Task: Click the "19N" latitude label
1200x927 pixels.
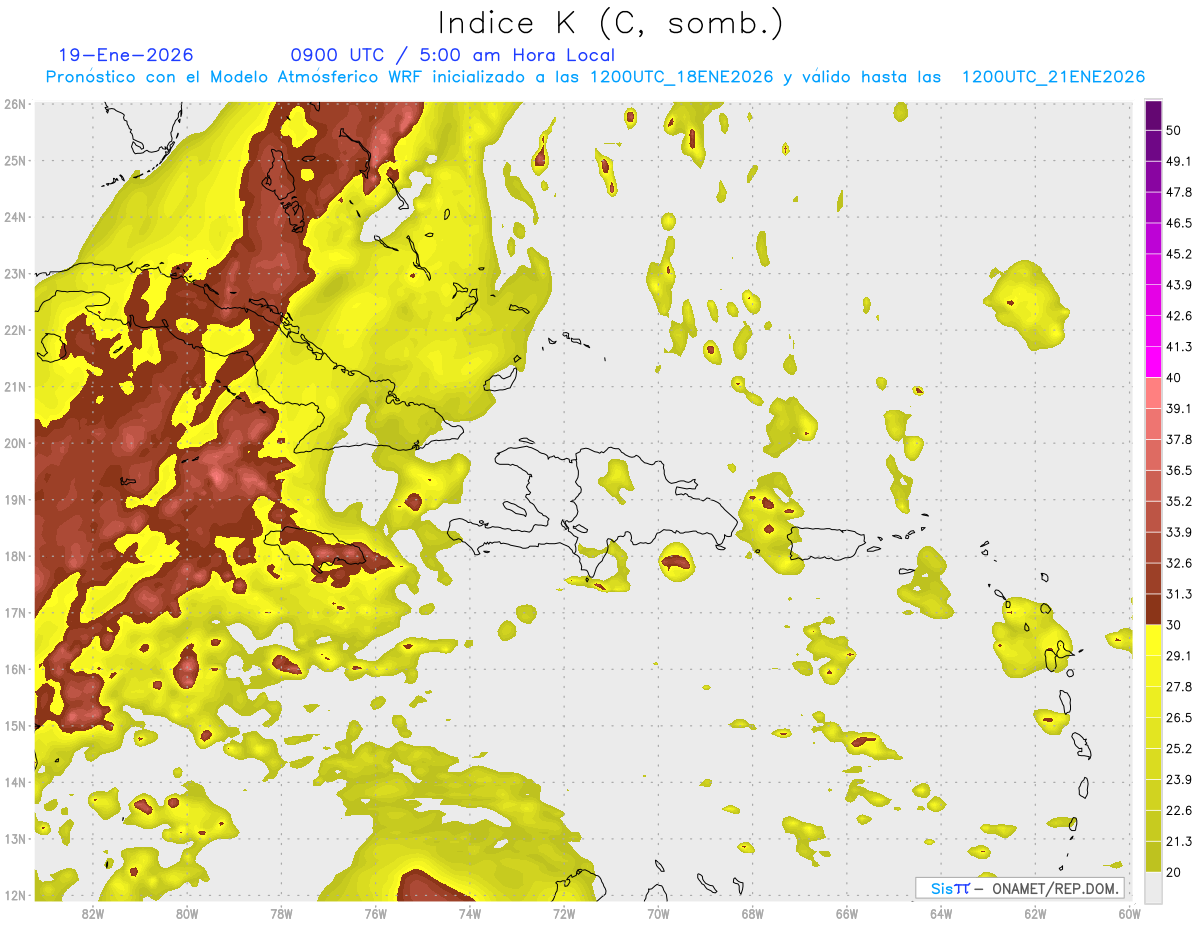Action: click(16, 499)
